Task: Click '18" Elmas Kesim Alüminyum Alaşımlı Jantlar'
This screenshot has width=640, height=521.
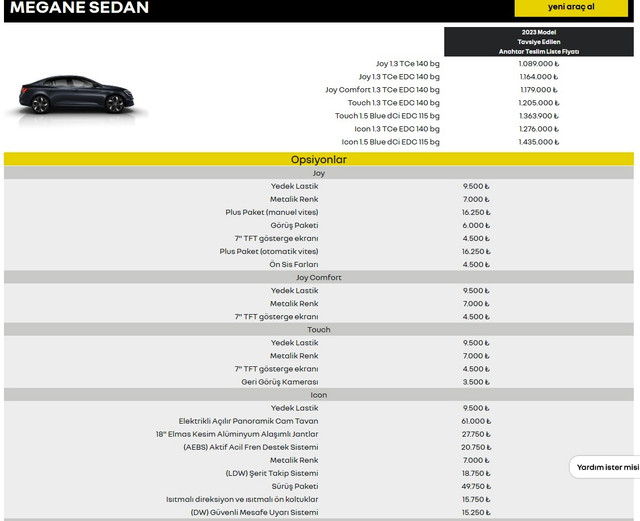Action: (x=237, y=434)
